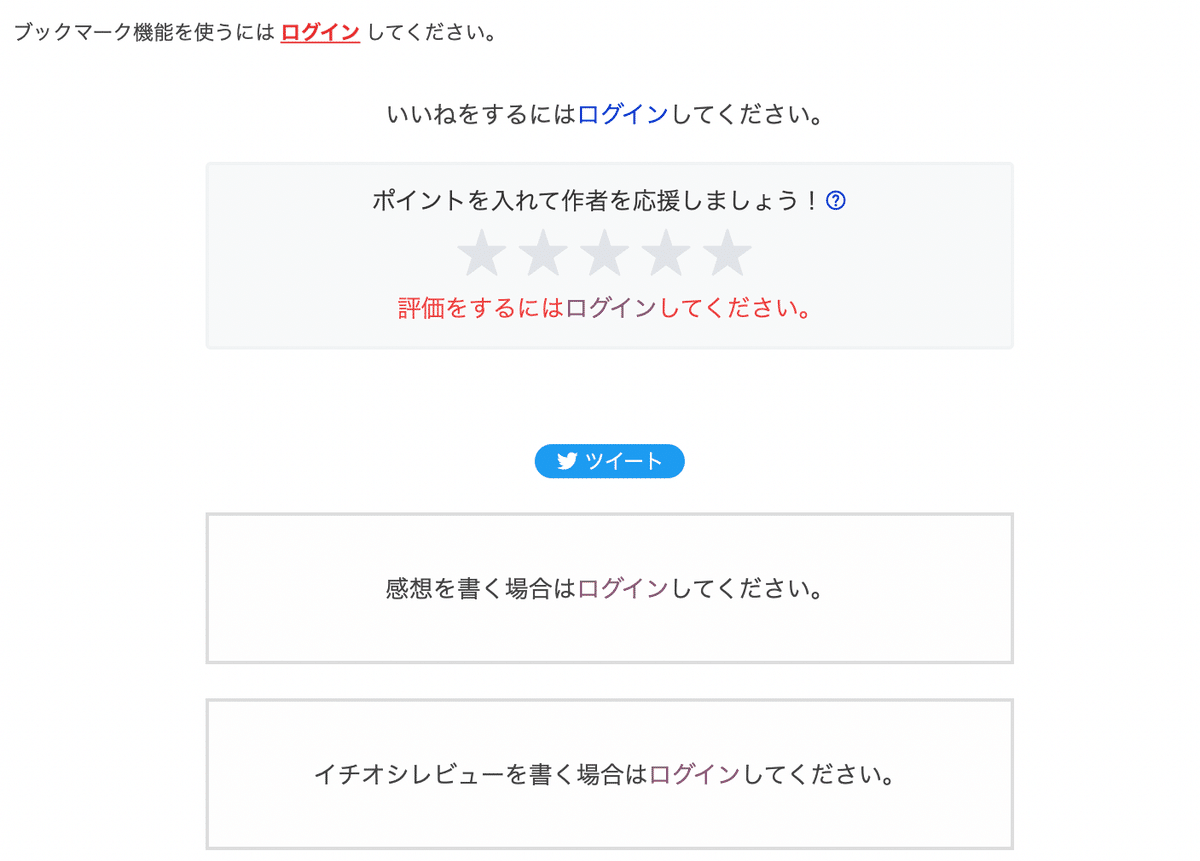Pick the fourth rating star
The width and height of the screenshot is (1200, 861).
coord(666,254)
